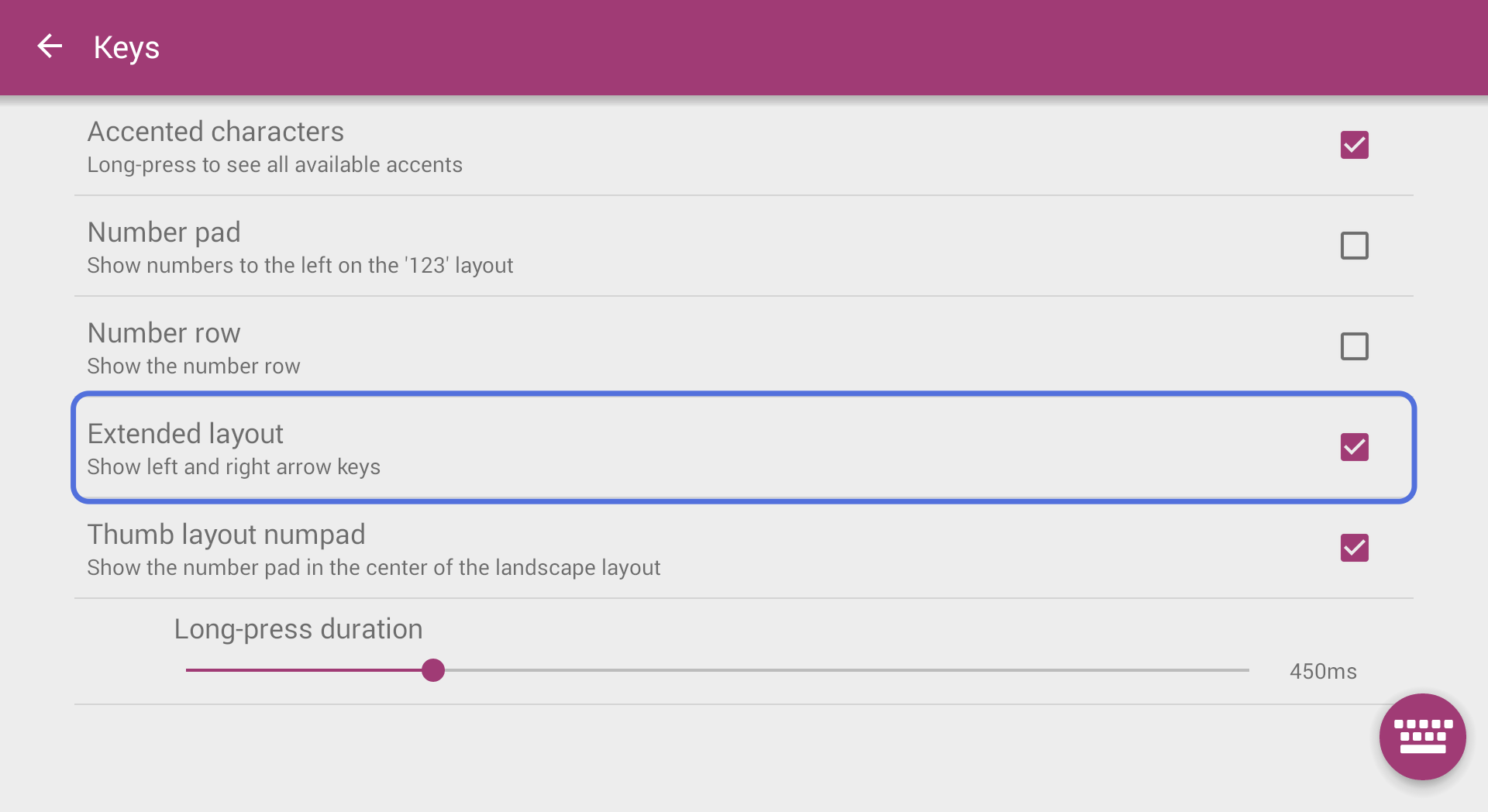Click the Long-press duration slider handle
Image resolution: width=1488 pixels, height=812 pixels.
pos(433,670)
